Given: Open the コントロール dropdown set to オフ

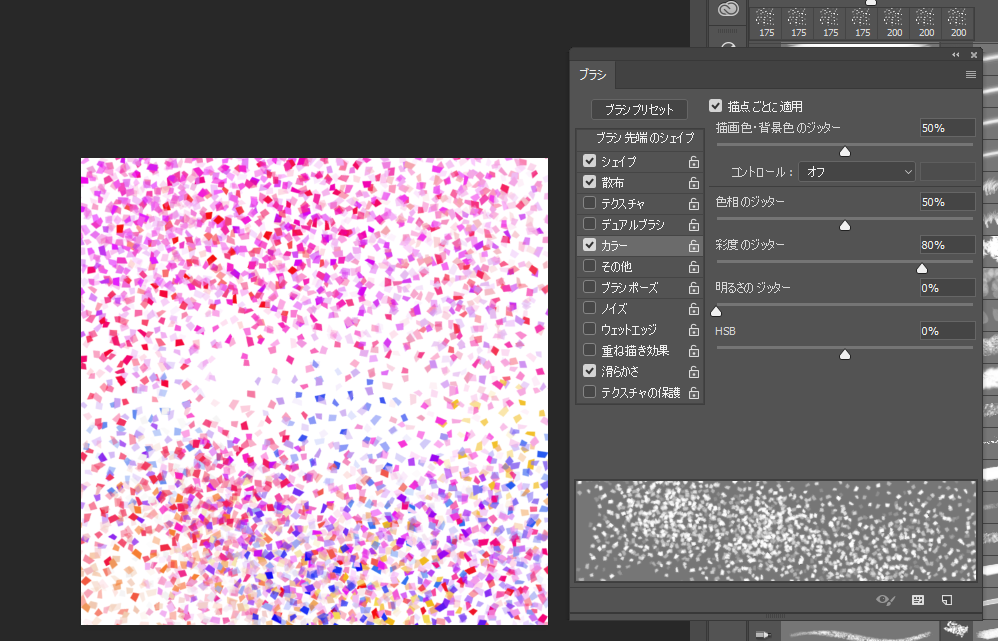Looking at the screenshot, I should (x=856, y=171).
